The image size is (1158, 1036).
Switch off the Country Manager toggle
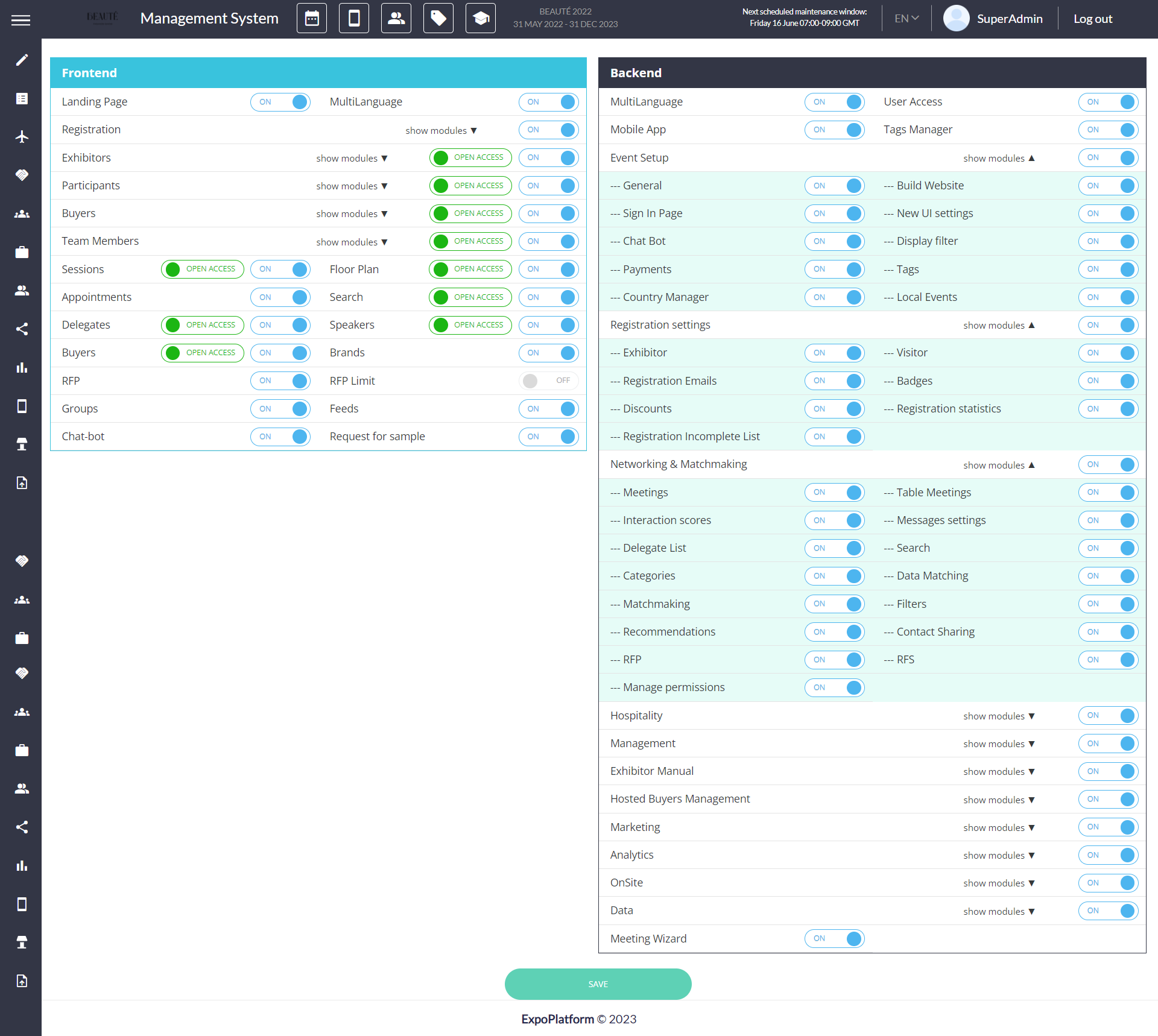834,297
